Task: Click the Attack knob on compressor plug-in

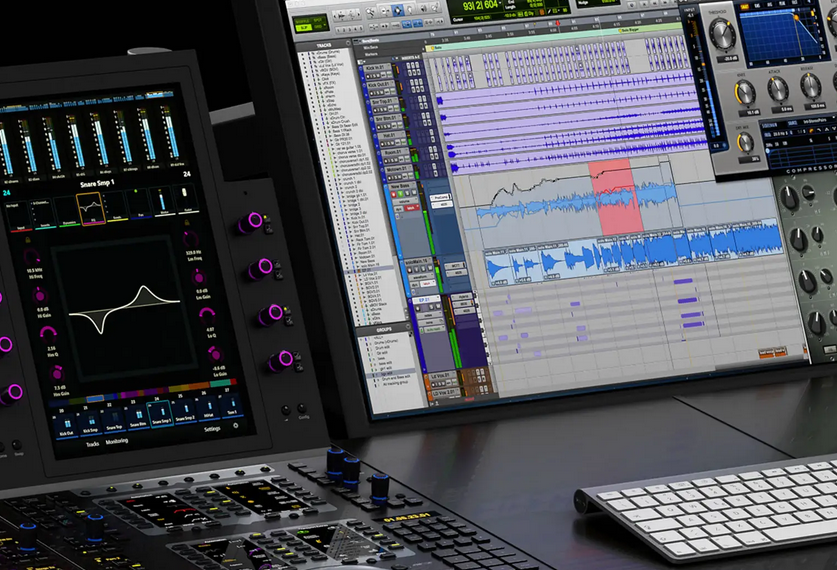Action: click(778, 89)
